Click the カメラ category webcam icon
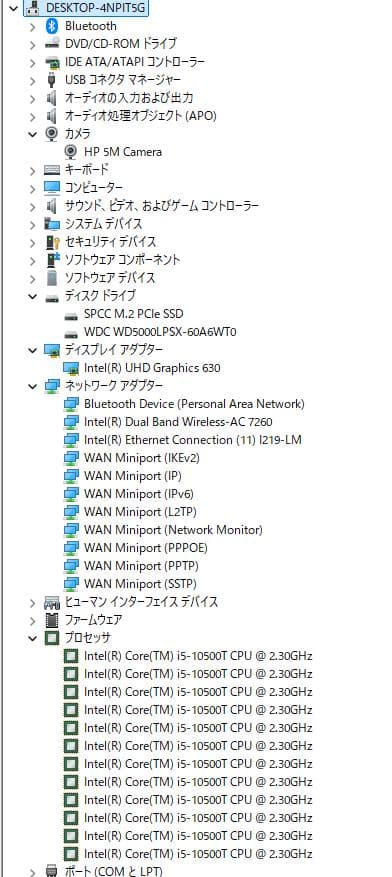This screenshot has height=877, width=392. [52, 134]
